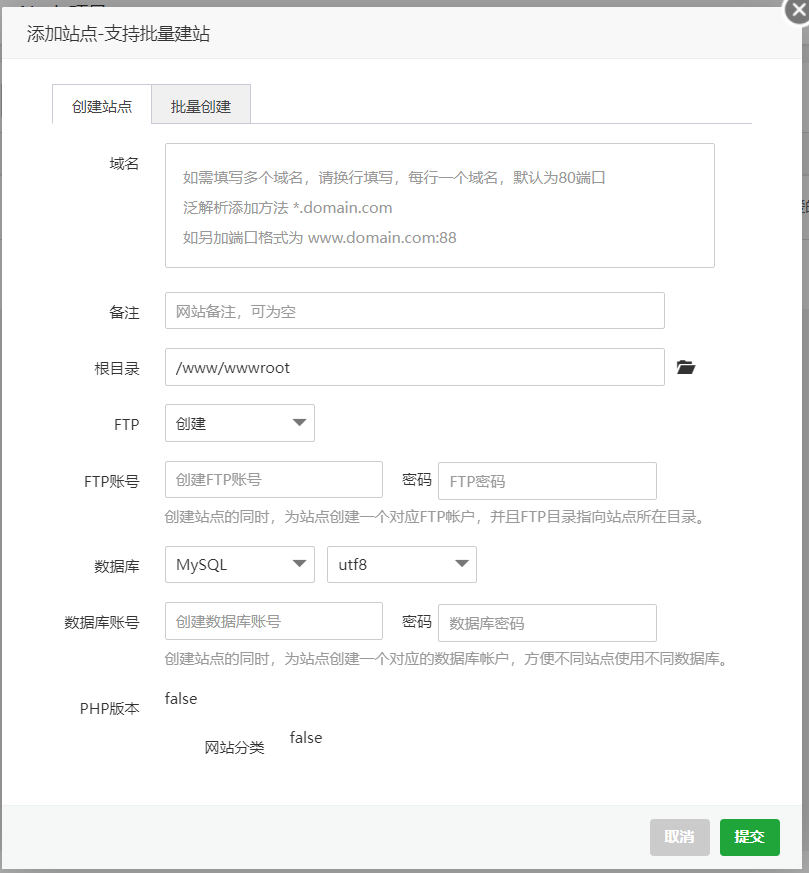Close the add site dialog with the X icon
The height and width of the screenshot is (873, 809).
[797, 11]
